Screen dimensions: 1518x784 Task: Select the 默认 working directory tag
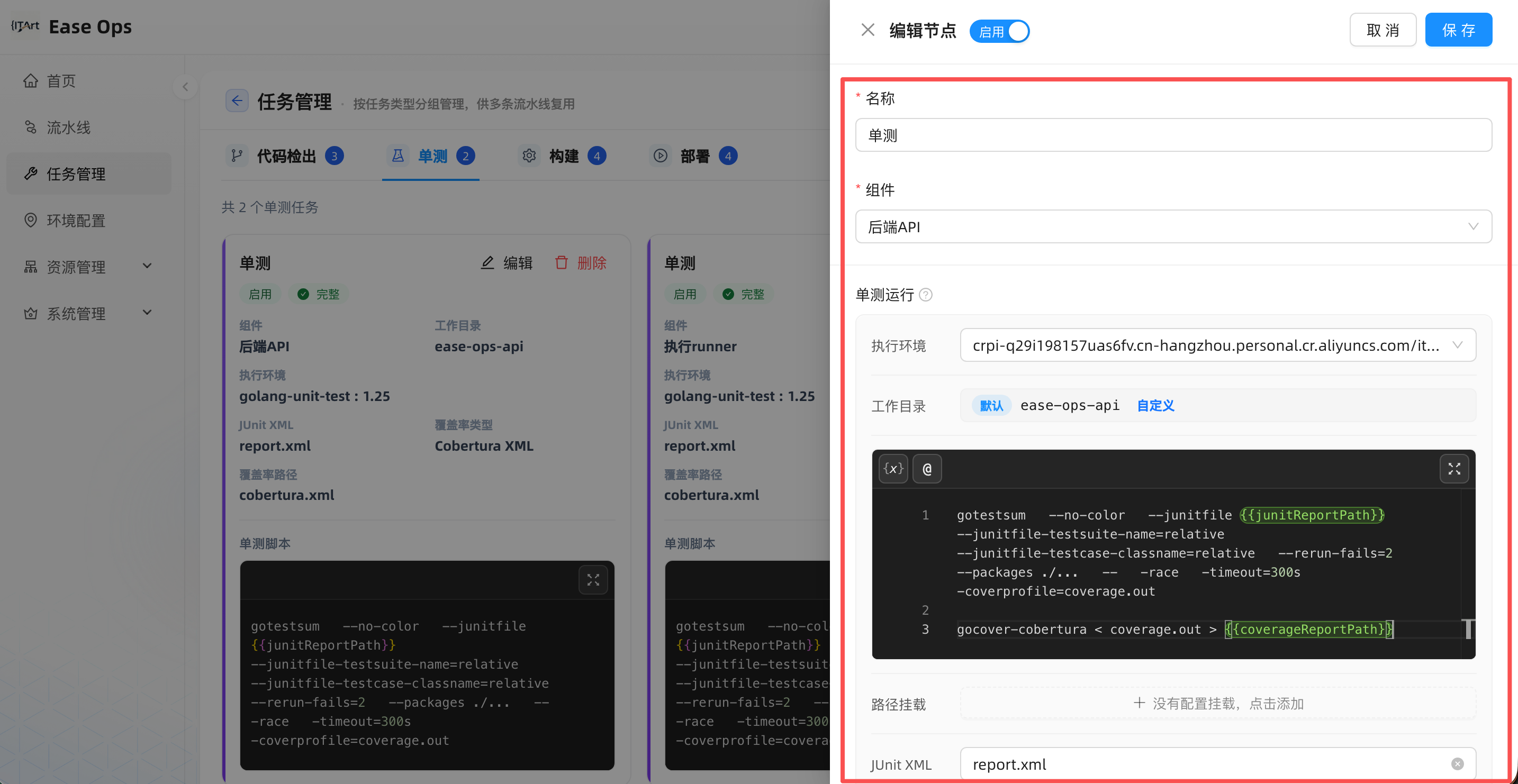991,406
